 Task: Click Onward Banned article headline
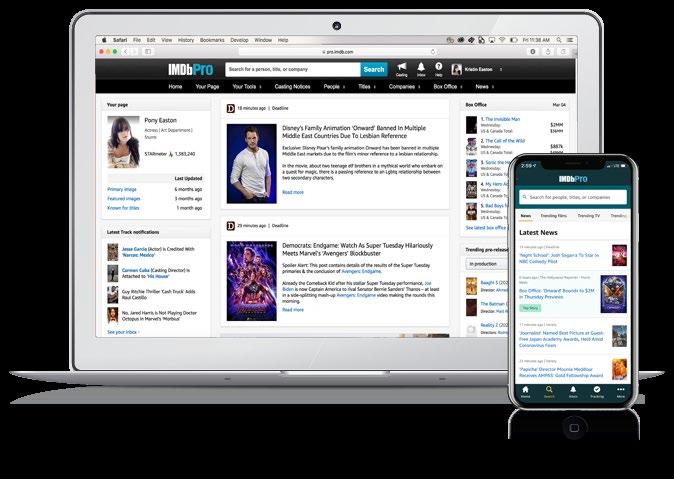[x=354, y=132]
